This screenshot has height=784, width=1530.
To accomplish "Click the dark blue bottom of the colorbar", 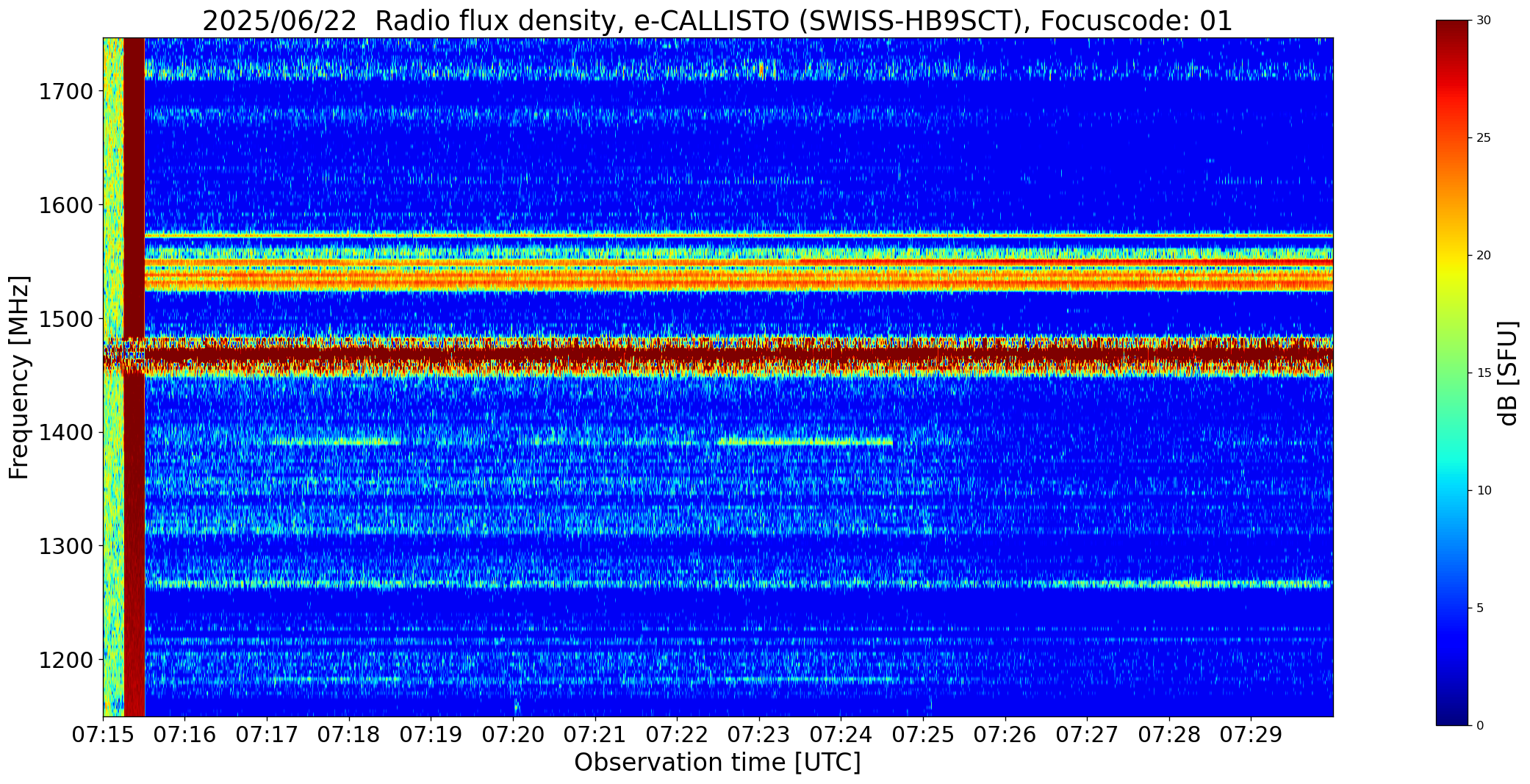I will pyautogui.click(x=1454, y=713).
